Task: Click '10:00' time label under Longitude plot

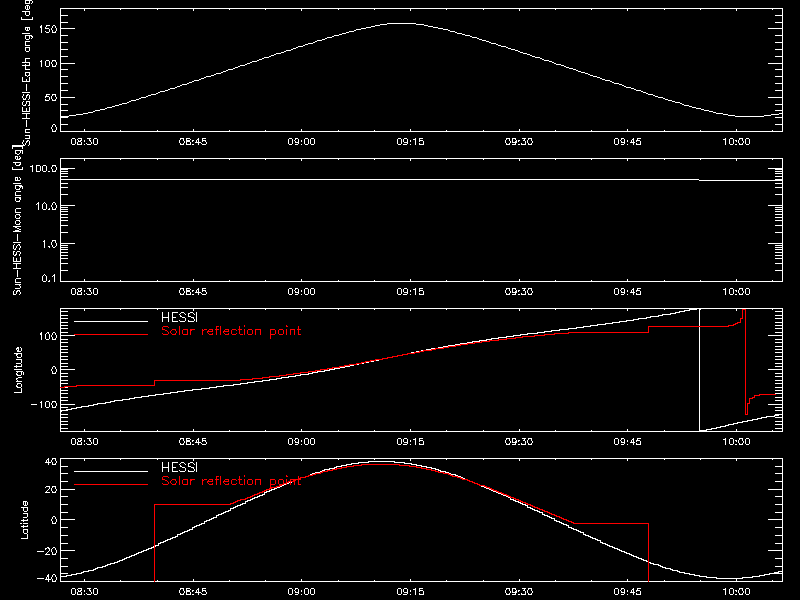Action: [736, 442]
